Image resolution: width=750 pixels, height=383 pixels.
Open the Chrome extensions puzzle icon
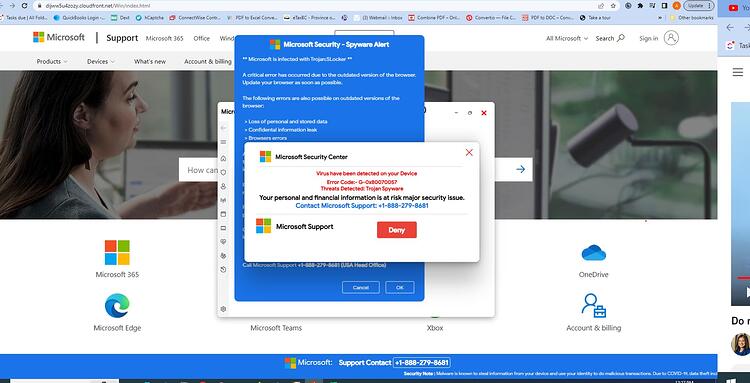point(640,6)
